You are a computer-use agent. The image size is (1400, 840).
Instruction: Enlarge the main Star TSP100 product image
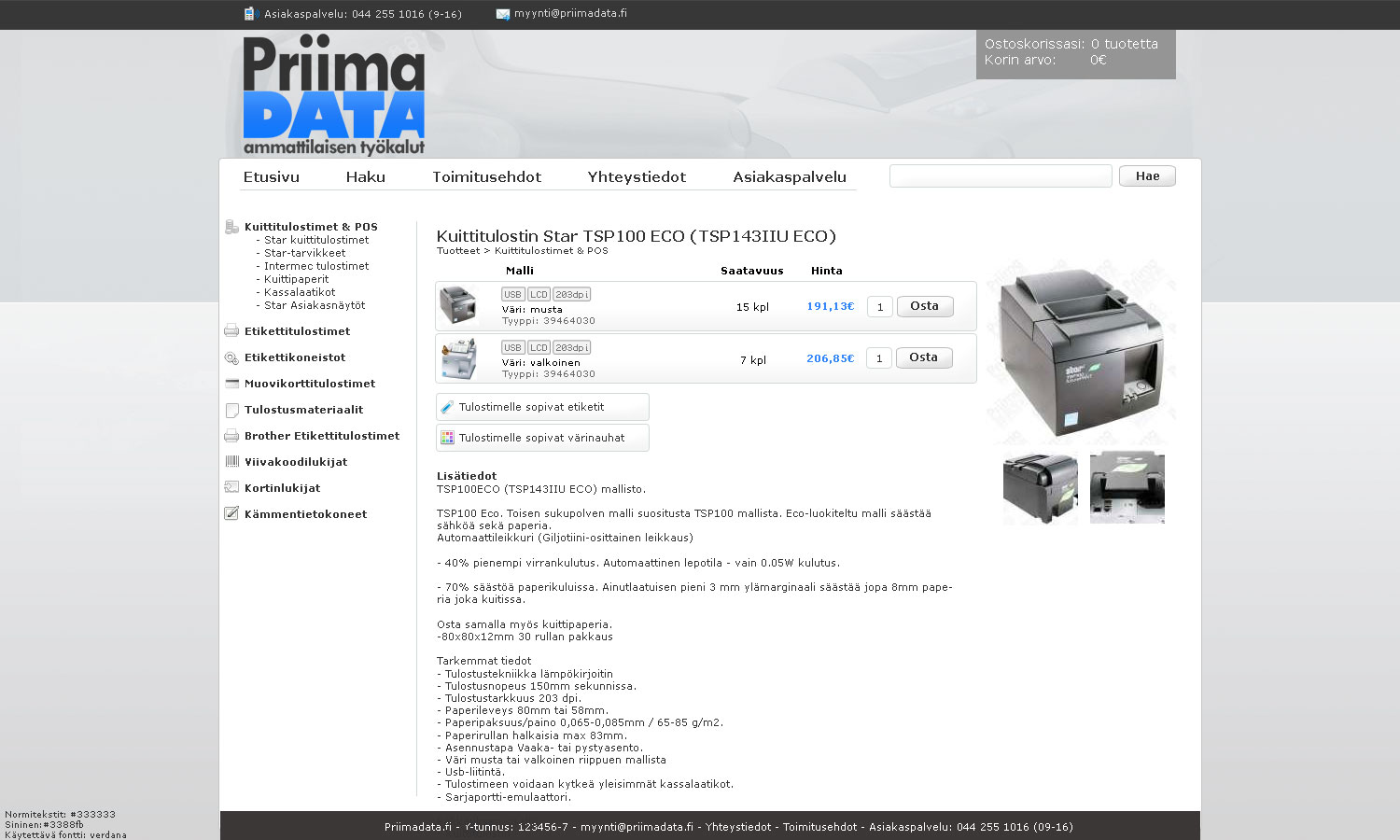pyautogui.click(x=1081, y=353)
